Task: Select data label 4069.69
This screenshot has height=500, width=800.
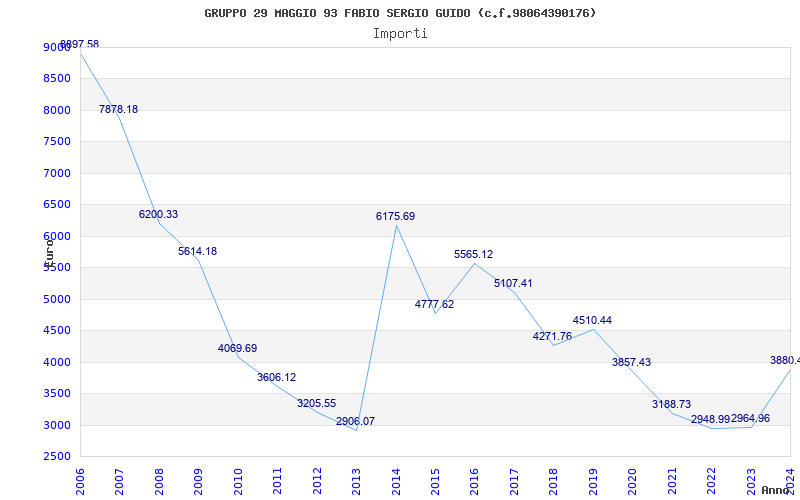Action: click(x=237, y=348)
